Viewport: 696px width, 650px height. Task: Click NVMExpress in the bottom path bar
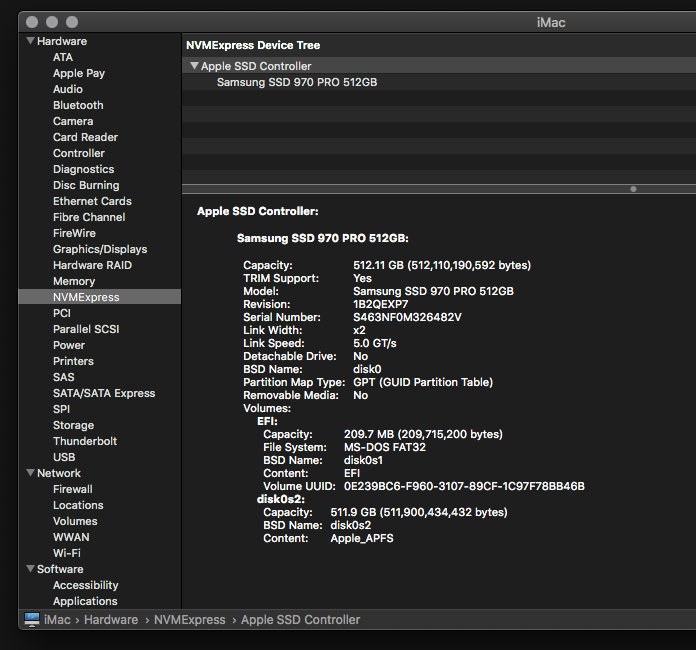[191, 620]
